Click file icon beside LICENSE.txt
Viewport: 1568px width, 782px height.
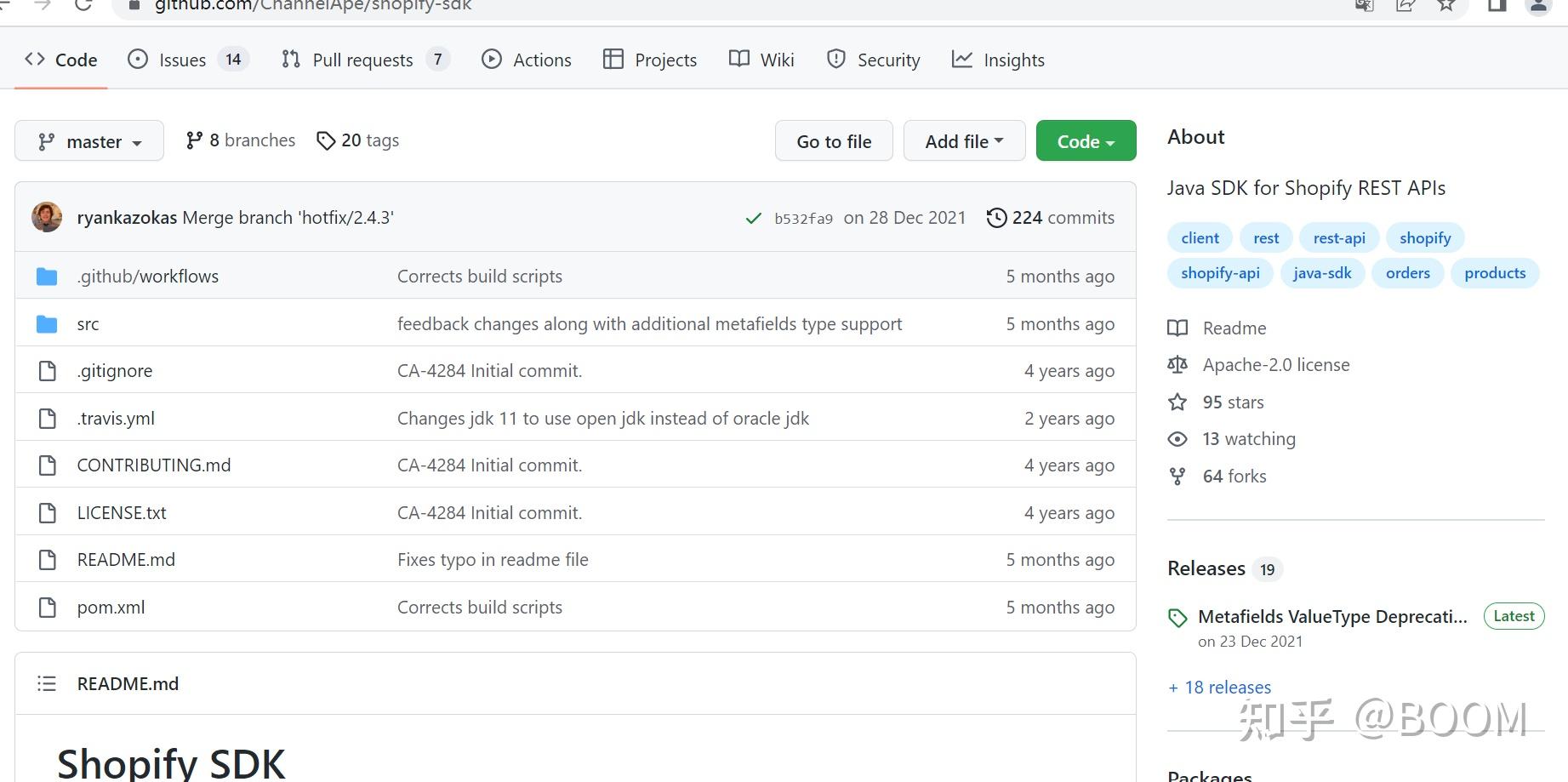[48, 513]
